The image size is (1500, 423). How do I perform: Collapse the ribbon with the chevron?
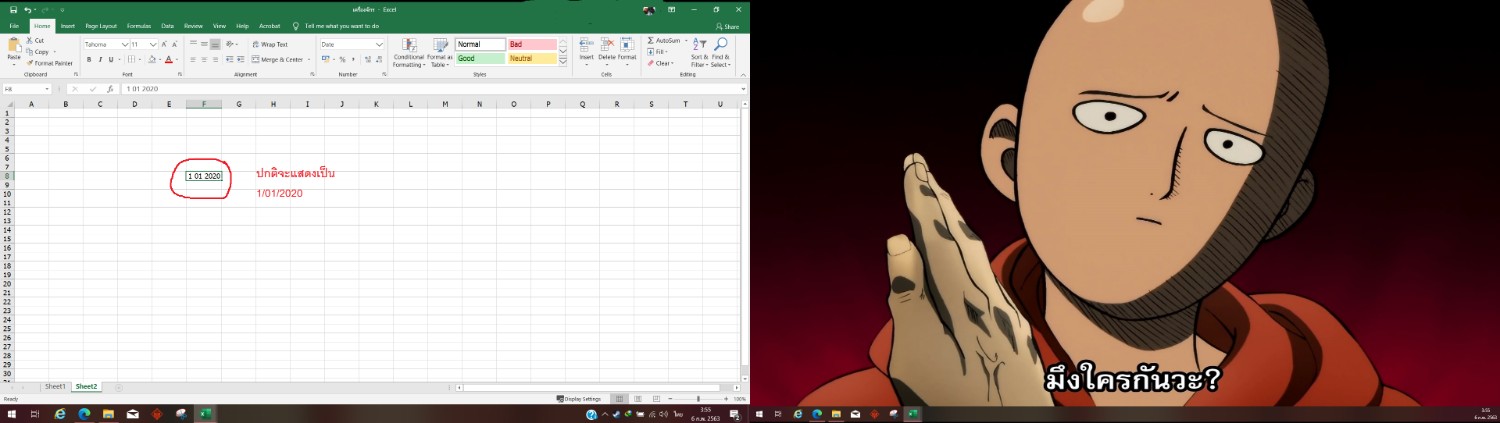click(742, 73)
